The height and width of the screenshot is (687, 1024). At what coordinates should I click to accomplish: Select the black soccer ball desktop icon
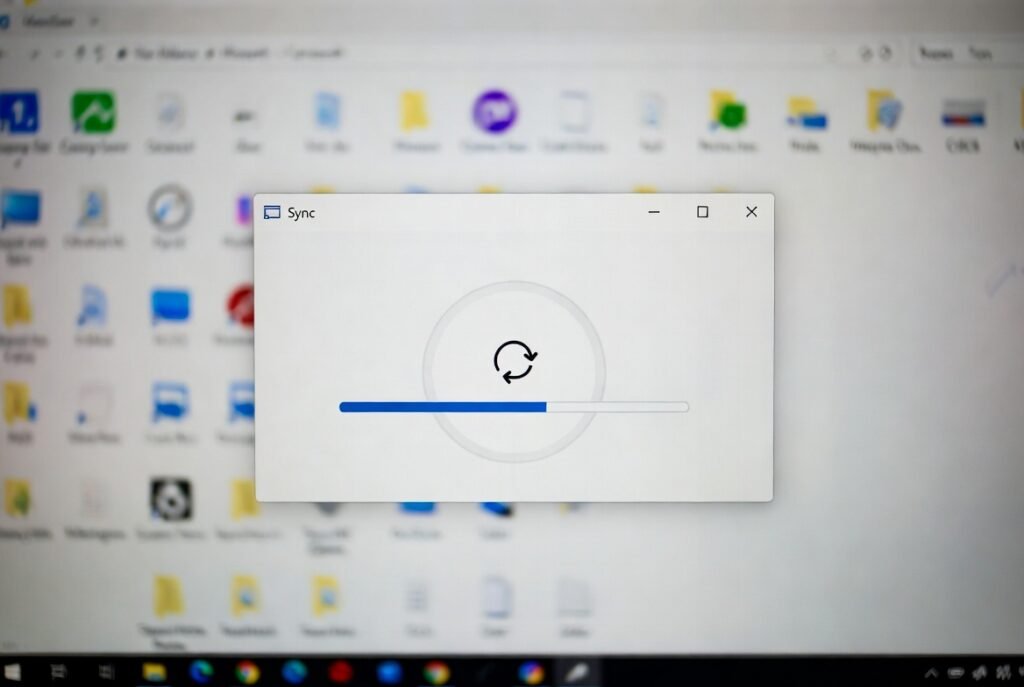tap(170, 499)
